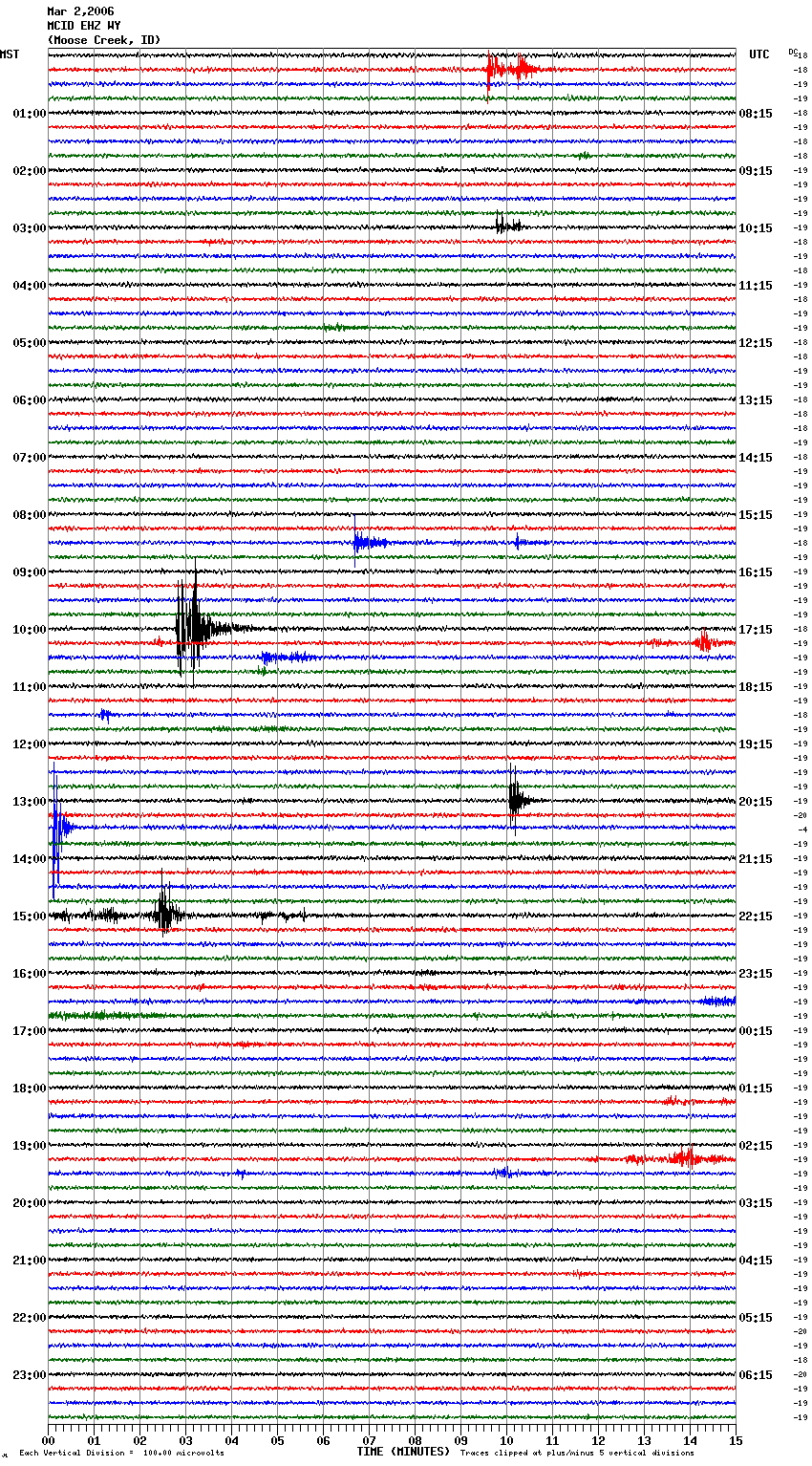Click the (Moose Creek, ID) location text
The image size is (812, 1466).
click(103, 40)
